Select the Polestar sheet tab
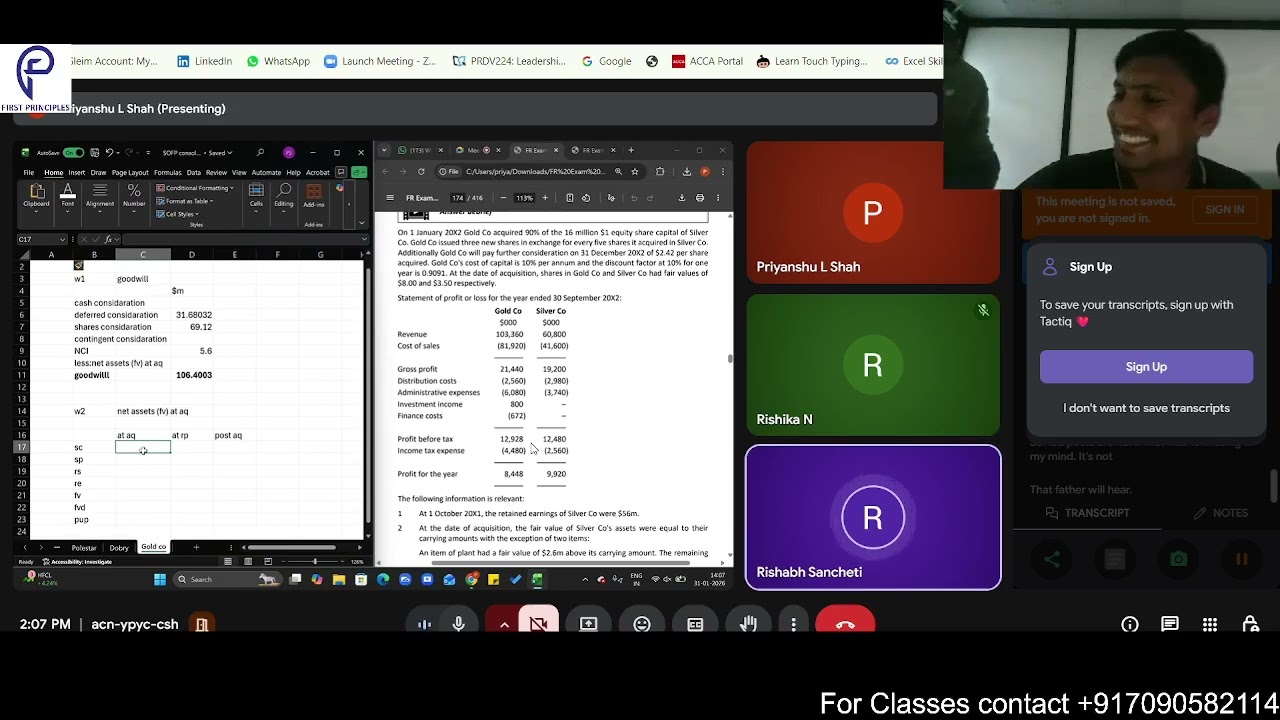Image resolution: width=1280 pixels, height=720 pixels. click(x=84, y=547)
